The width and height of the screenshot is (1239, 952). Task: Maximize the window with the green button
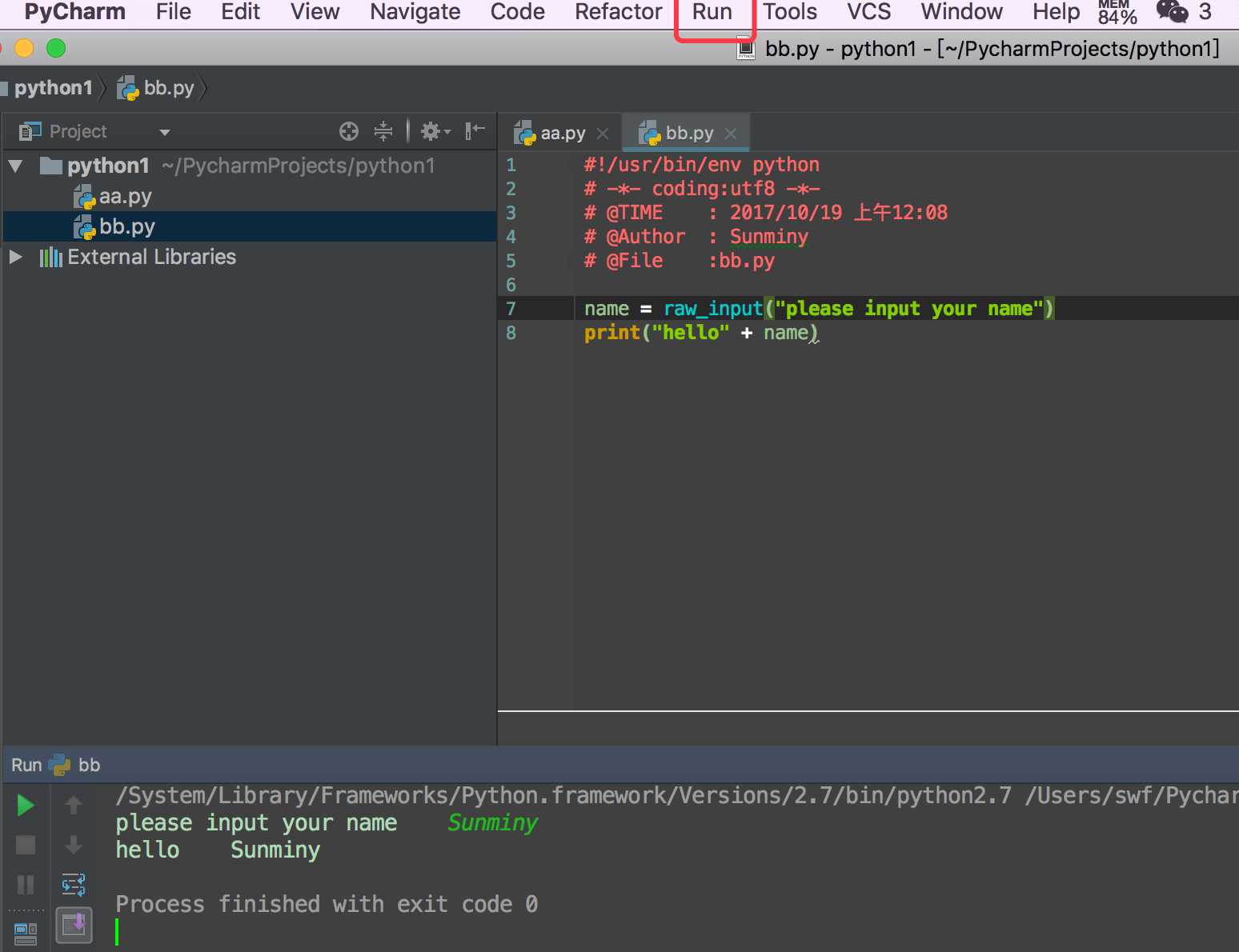pos(56,49)
